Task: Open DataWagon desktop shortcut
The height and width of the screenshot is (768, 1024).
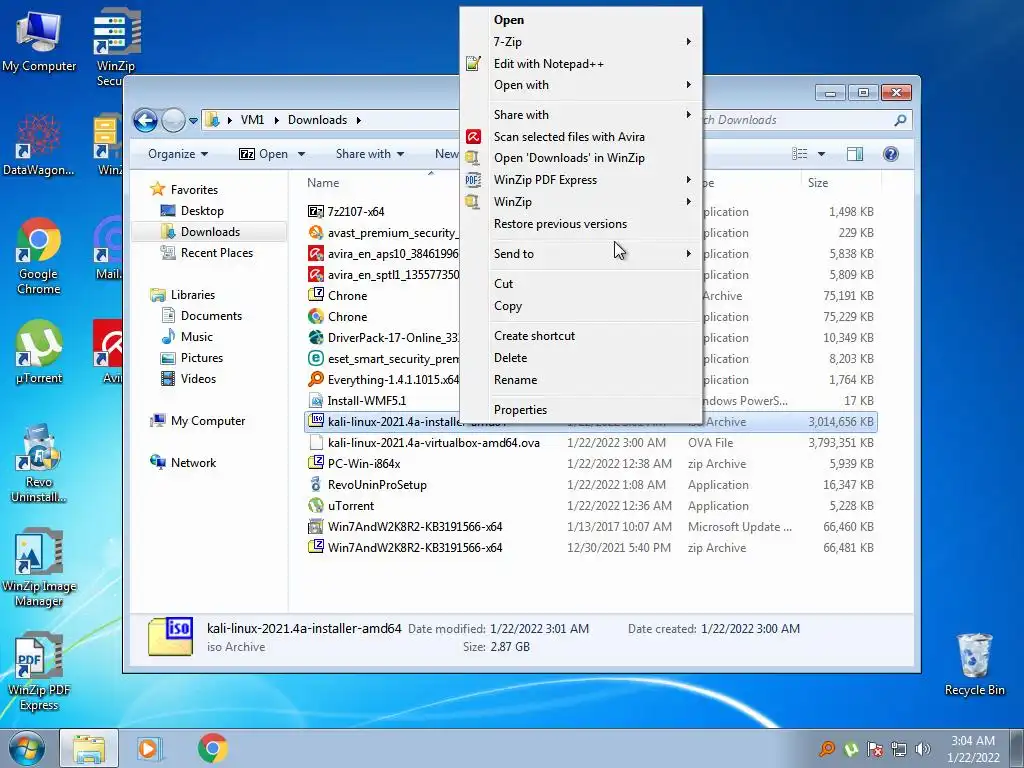Action: [x=39, y=145]
